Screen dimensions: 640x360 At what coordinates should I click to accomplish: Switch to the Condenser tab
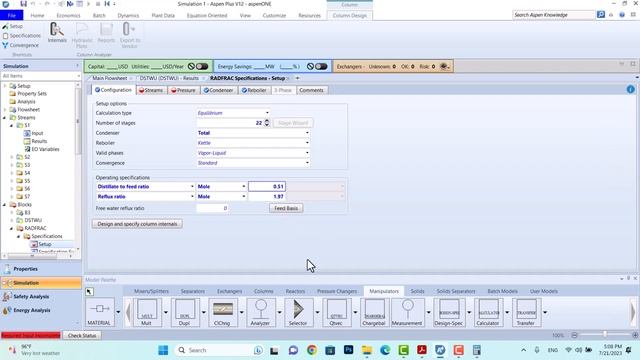point(218,90)
